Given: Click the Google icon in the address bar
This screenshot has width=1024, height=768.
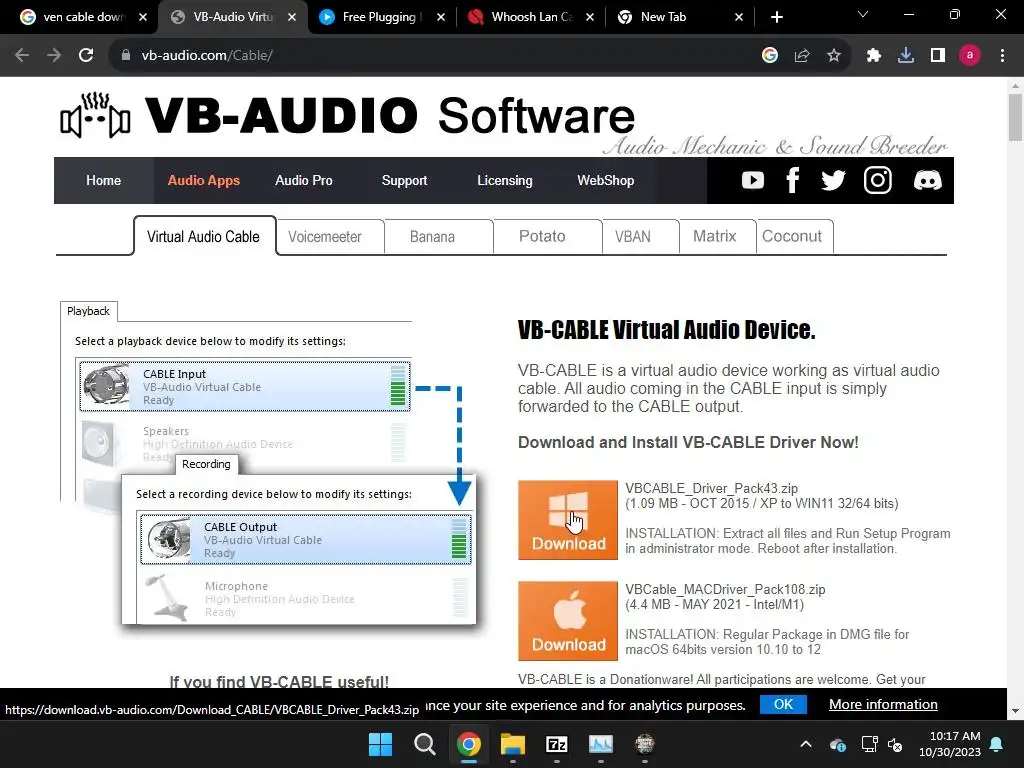Looking at the screenshot, I should [x=770, y=56].
